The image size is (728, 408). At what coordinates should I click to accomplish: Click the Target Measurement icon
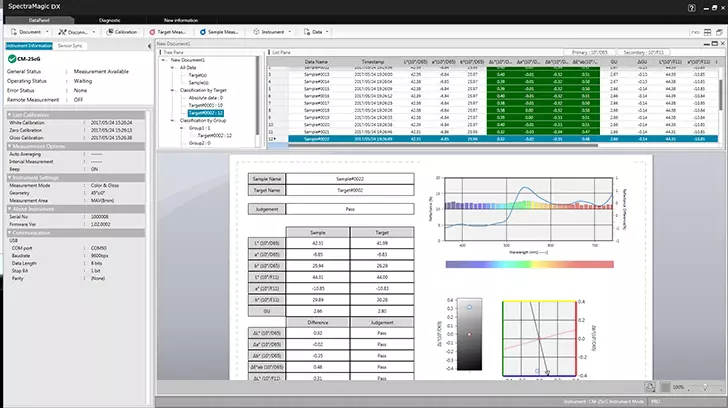[152, 32]
